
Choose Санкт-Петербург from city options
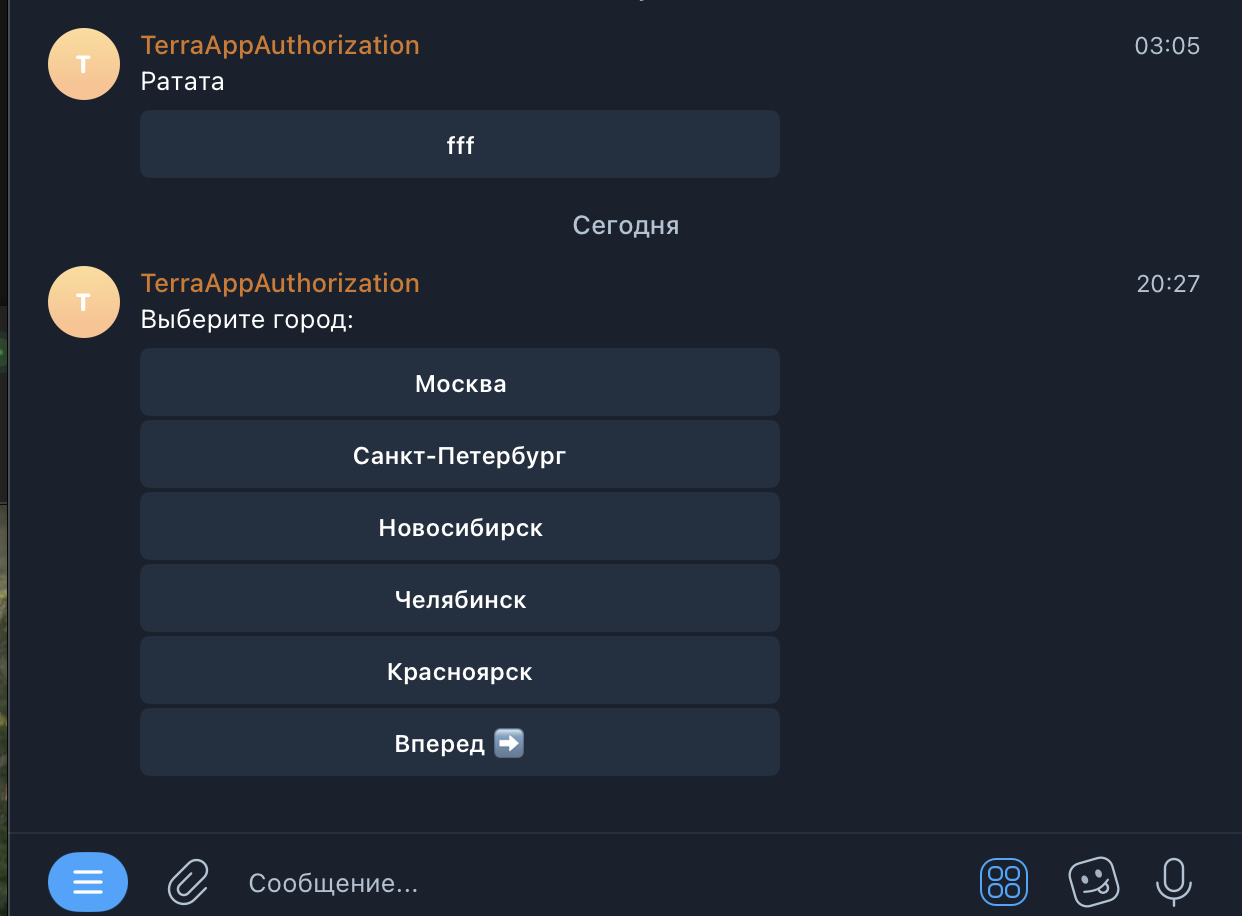coord(460,455)
